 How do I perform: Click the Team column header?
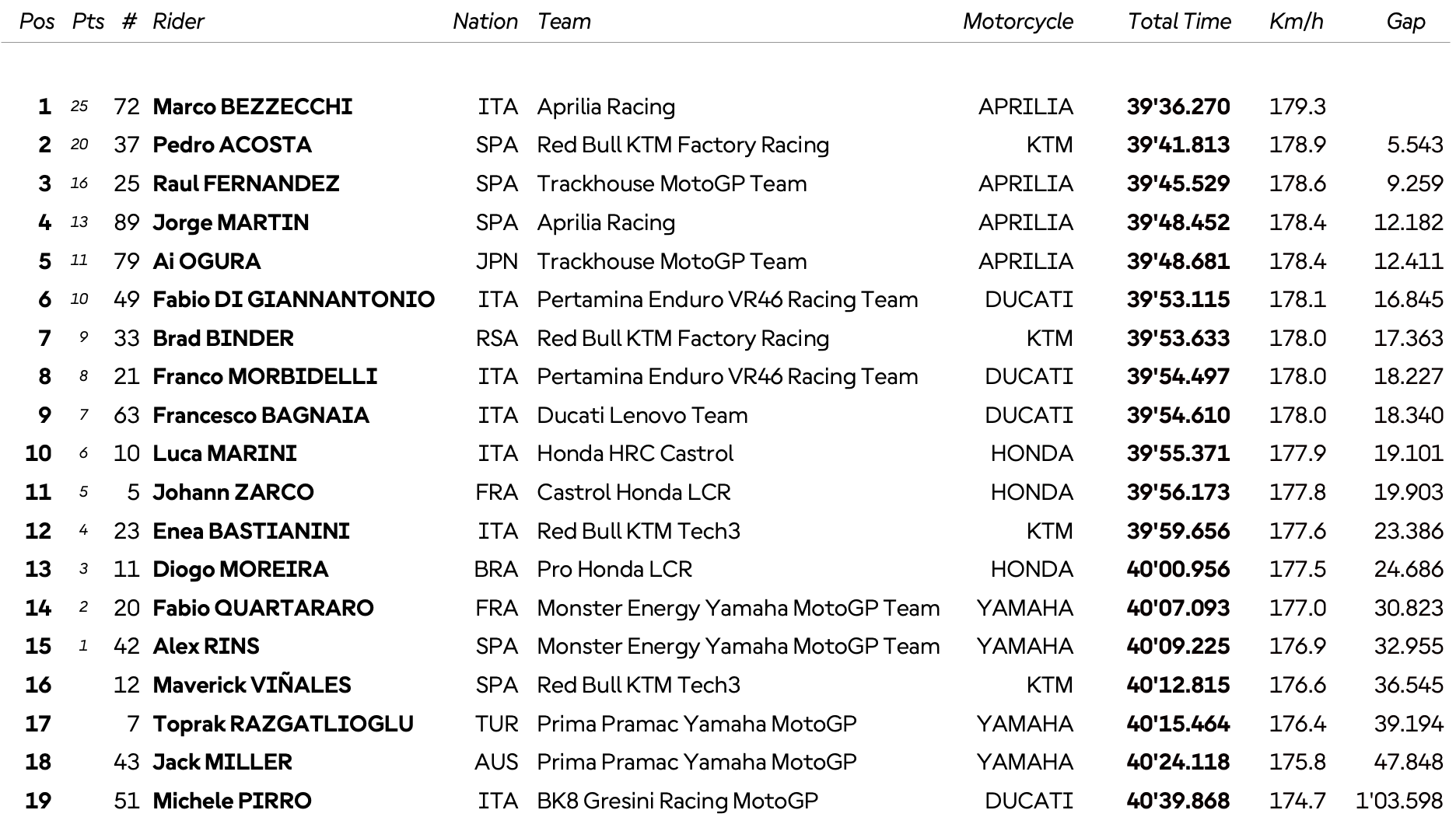pos(564,21)
